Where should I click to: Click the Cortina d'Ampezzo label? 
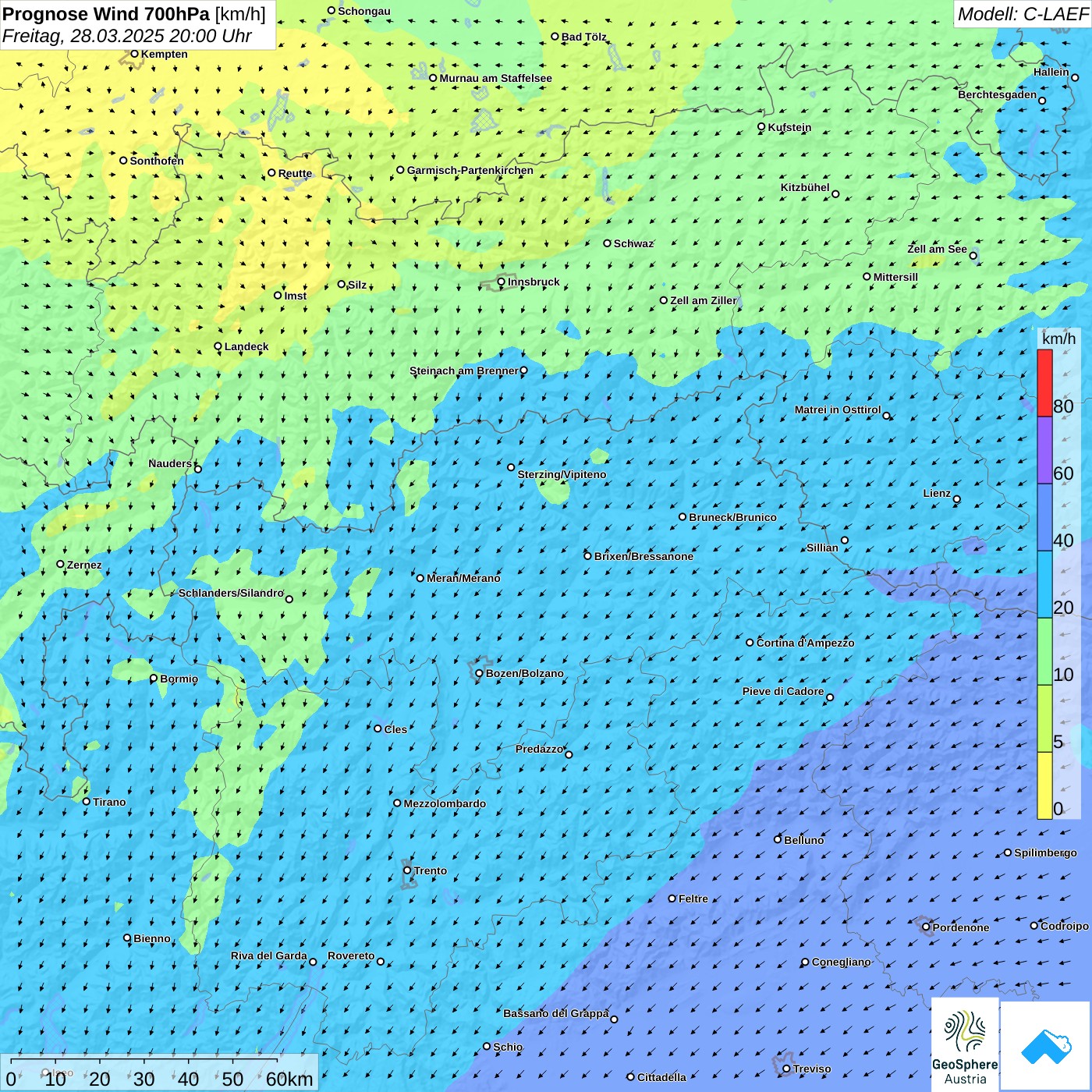[x=806, y=643]
